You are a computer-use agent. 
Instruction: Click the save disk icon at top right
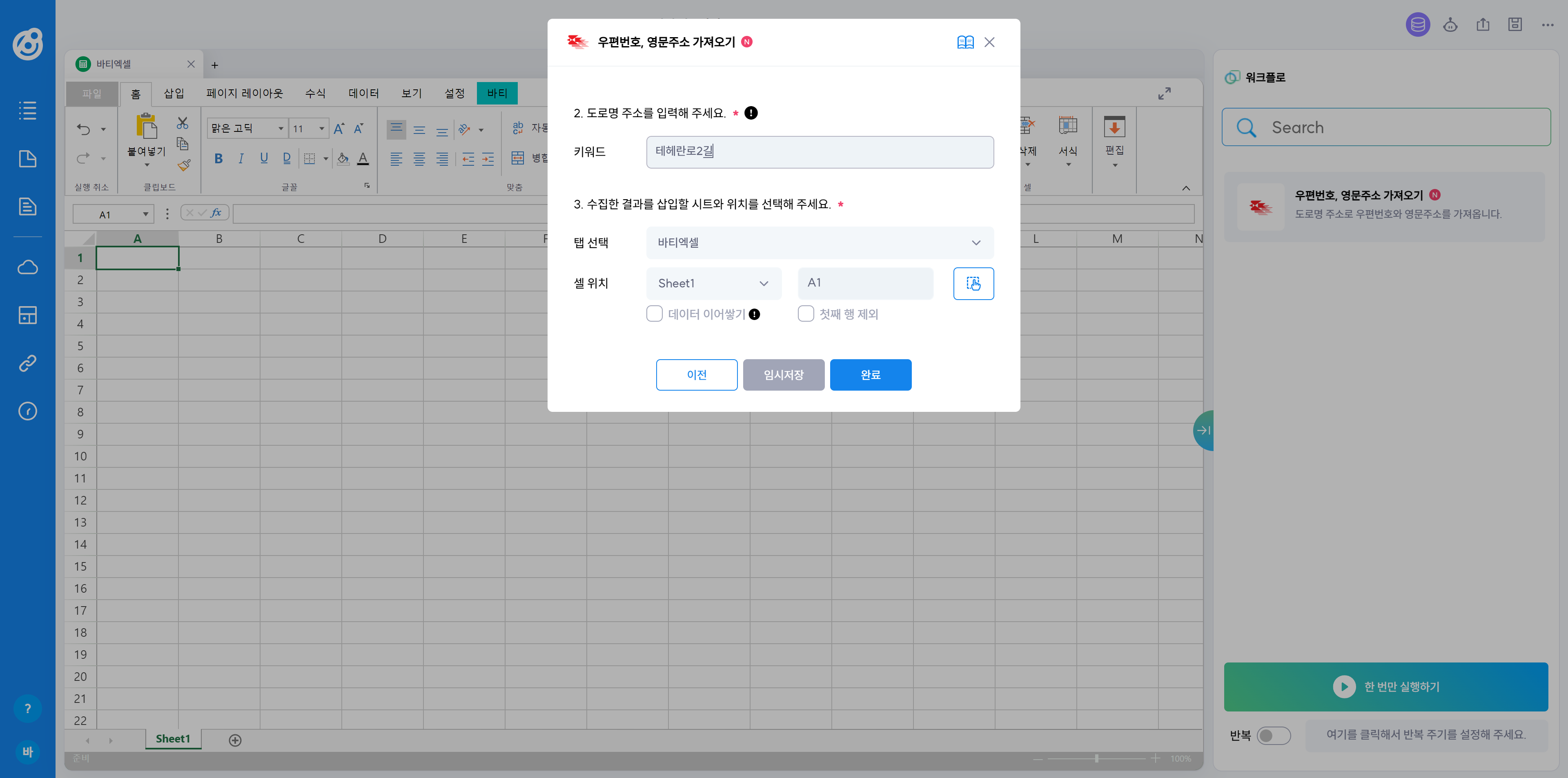pyautogui.click(x=1515, y=24)
